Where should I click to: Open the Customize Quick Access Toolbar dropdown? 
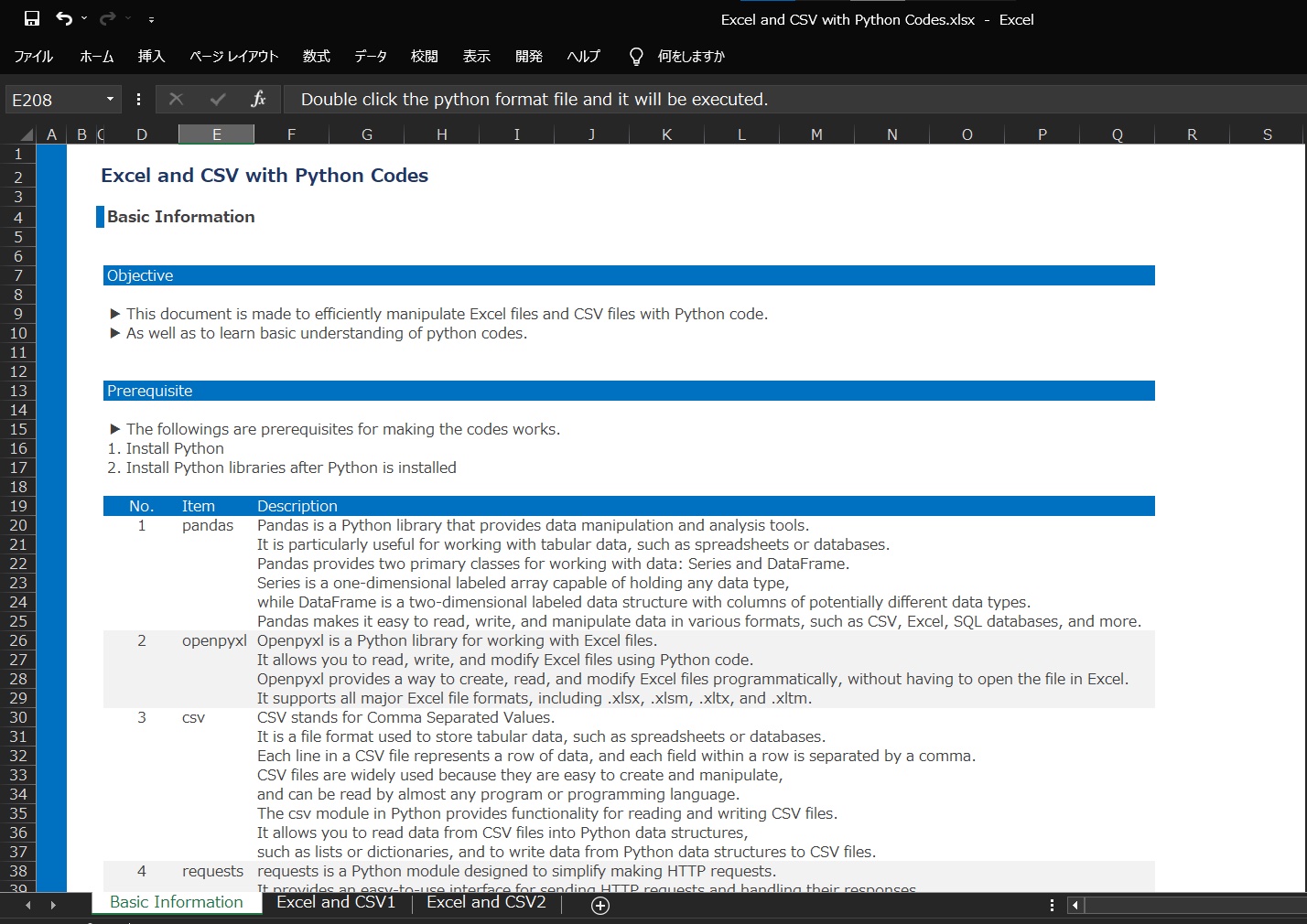click(151, 19)
